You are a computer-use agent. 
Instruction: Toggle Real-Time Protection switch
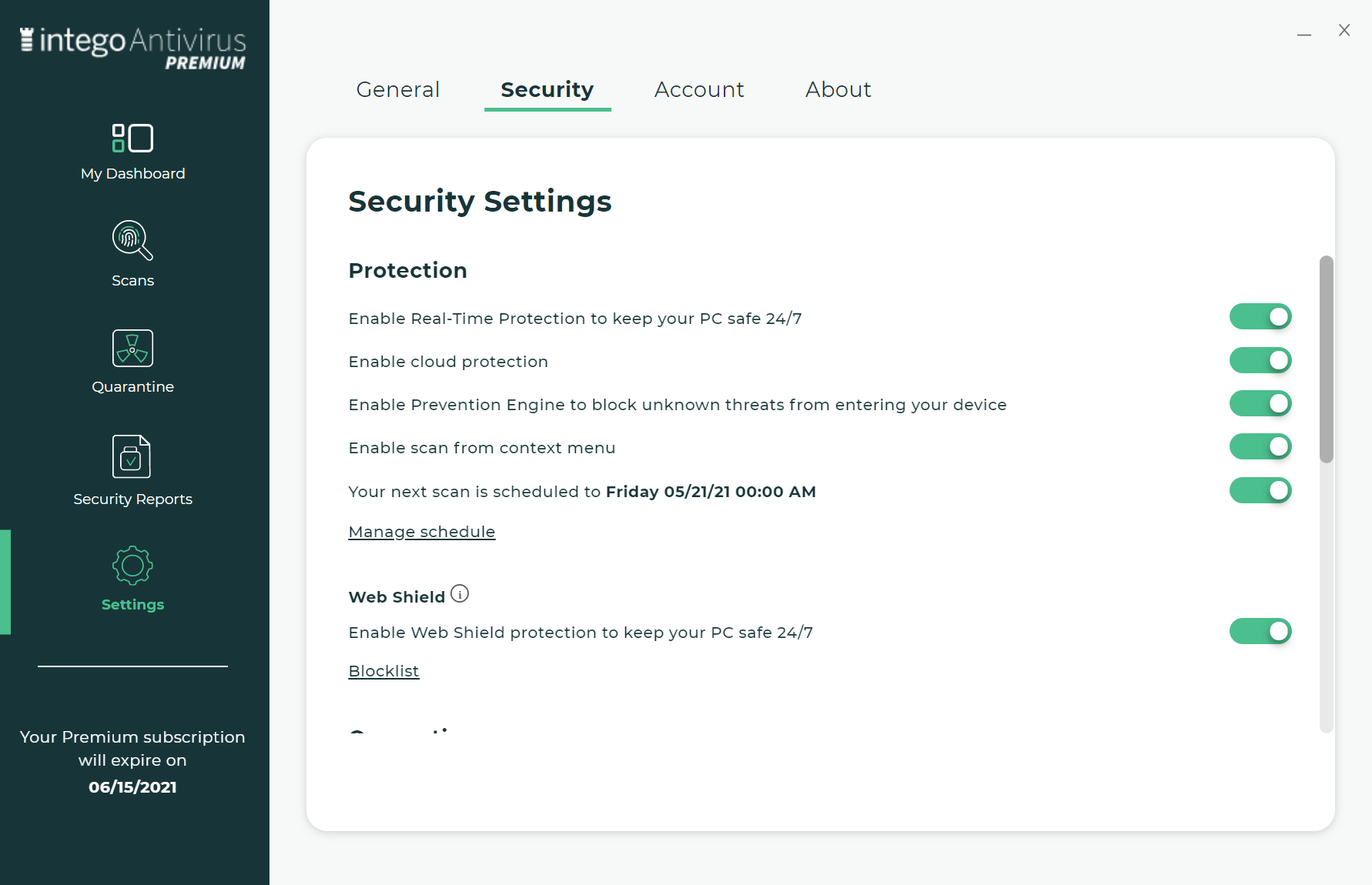point(1260,317)
